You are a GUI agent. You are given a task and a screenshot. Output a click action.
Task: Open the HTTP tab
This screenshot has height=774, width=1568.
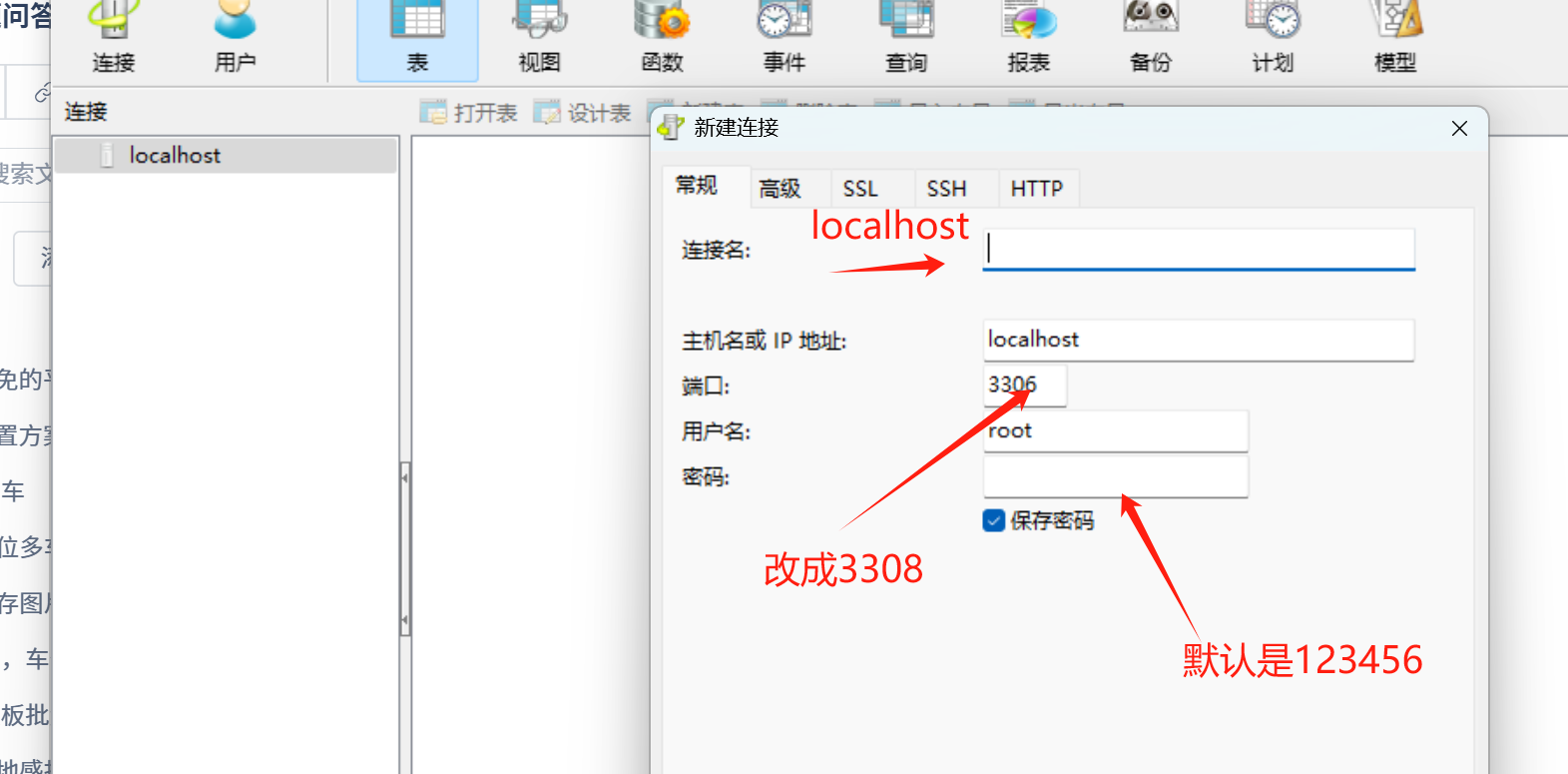click(x=1037, y=188)
